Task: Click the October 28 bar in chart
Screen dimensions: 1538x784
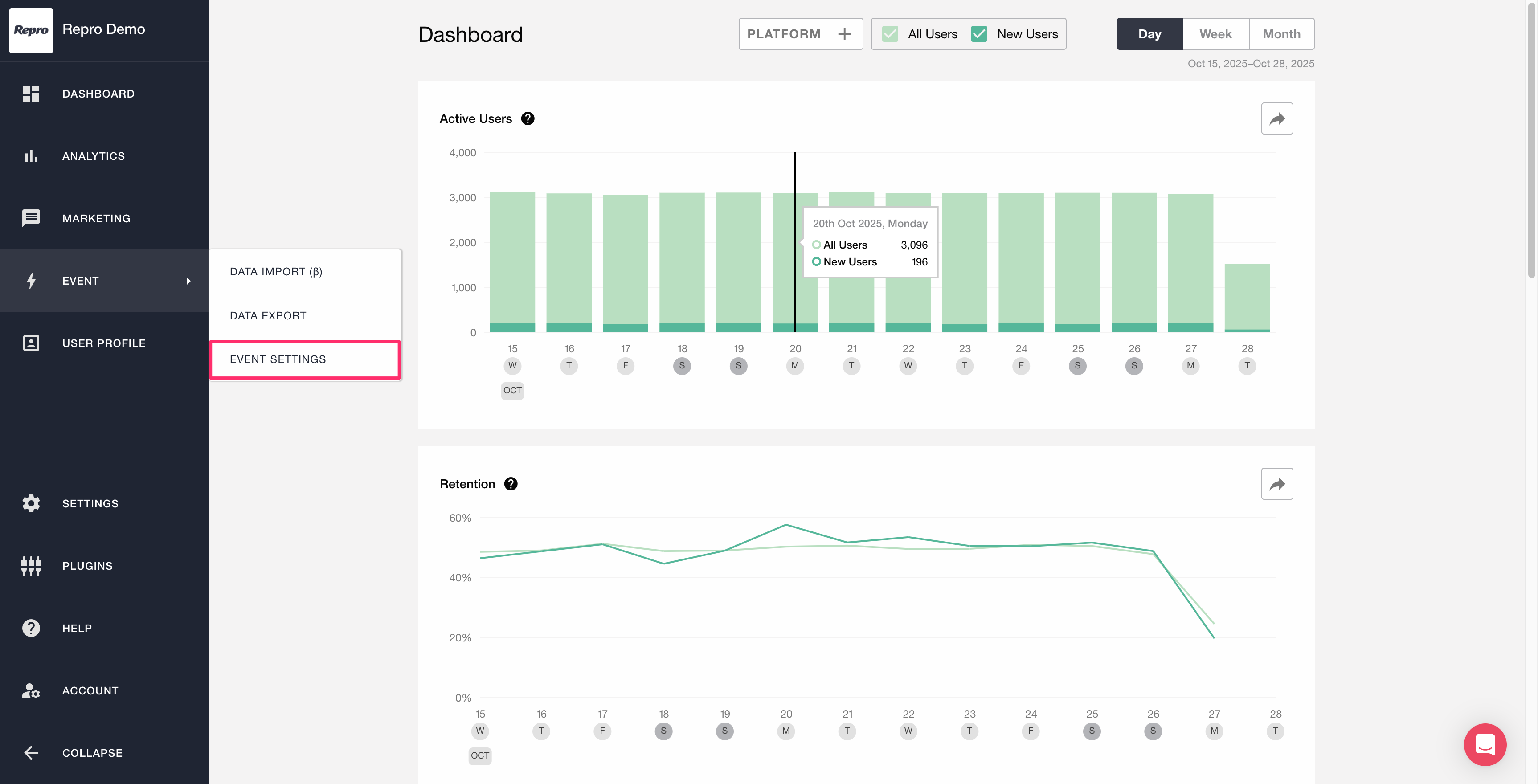Action: 1247,298
